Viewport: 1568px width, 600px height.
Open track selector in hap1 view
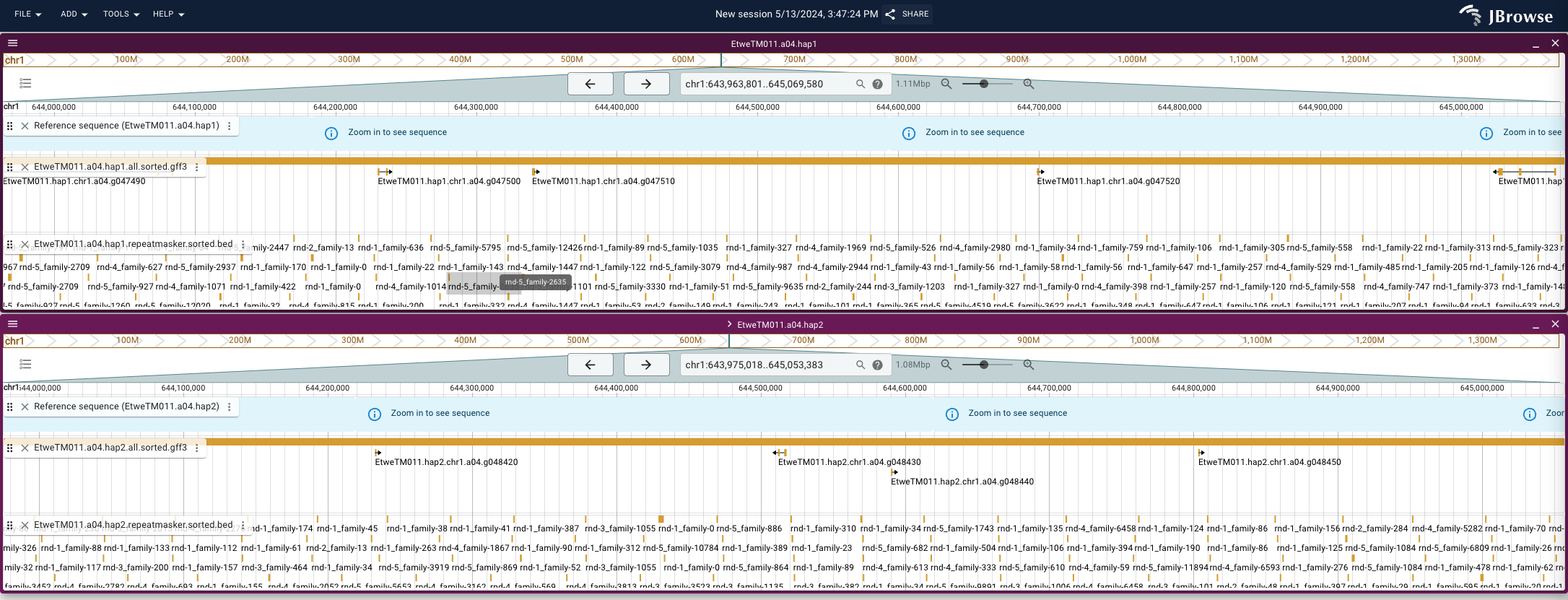tap(25, 84)
